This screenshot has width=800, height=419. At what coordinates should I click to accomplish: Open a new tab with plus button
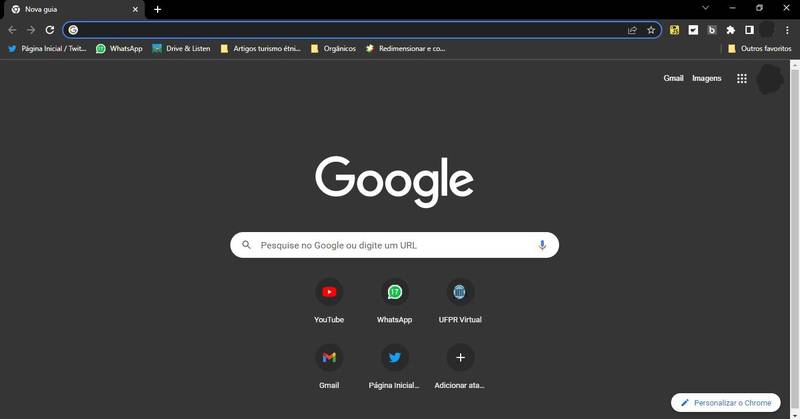point(158,9)
